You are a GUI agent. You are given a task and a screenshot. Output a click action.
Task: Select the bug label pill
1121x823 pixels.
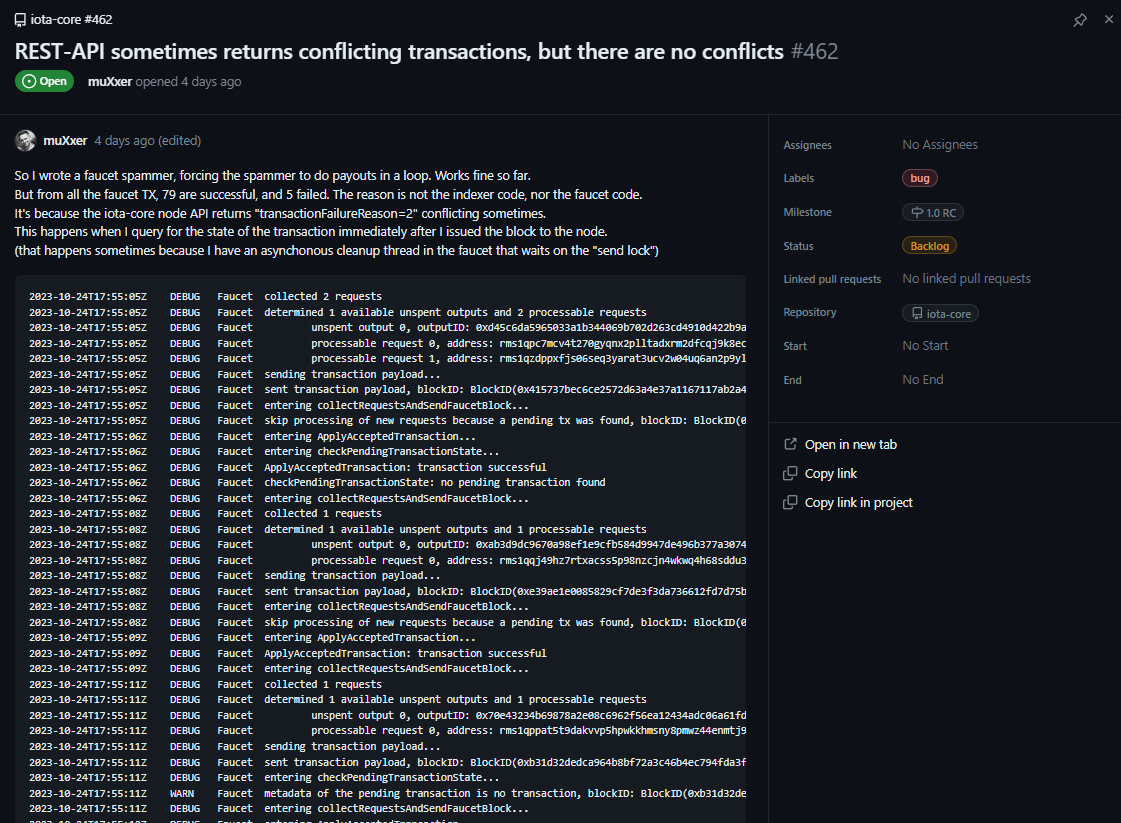920,178
